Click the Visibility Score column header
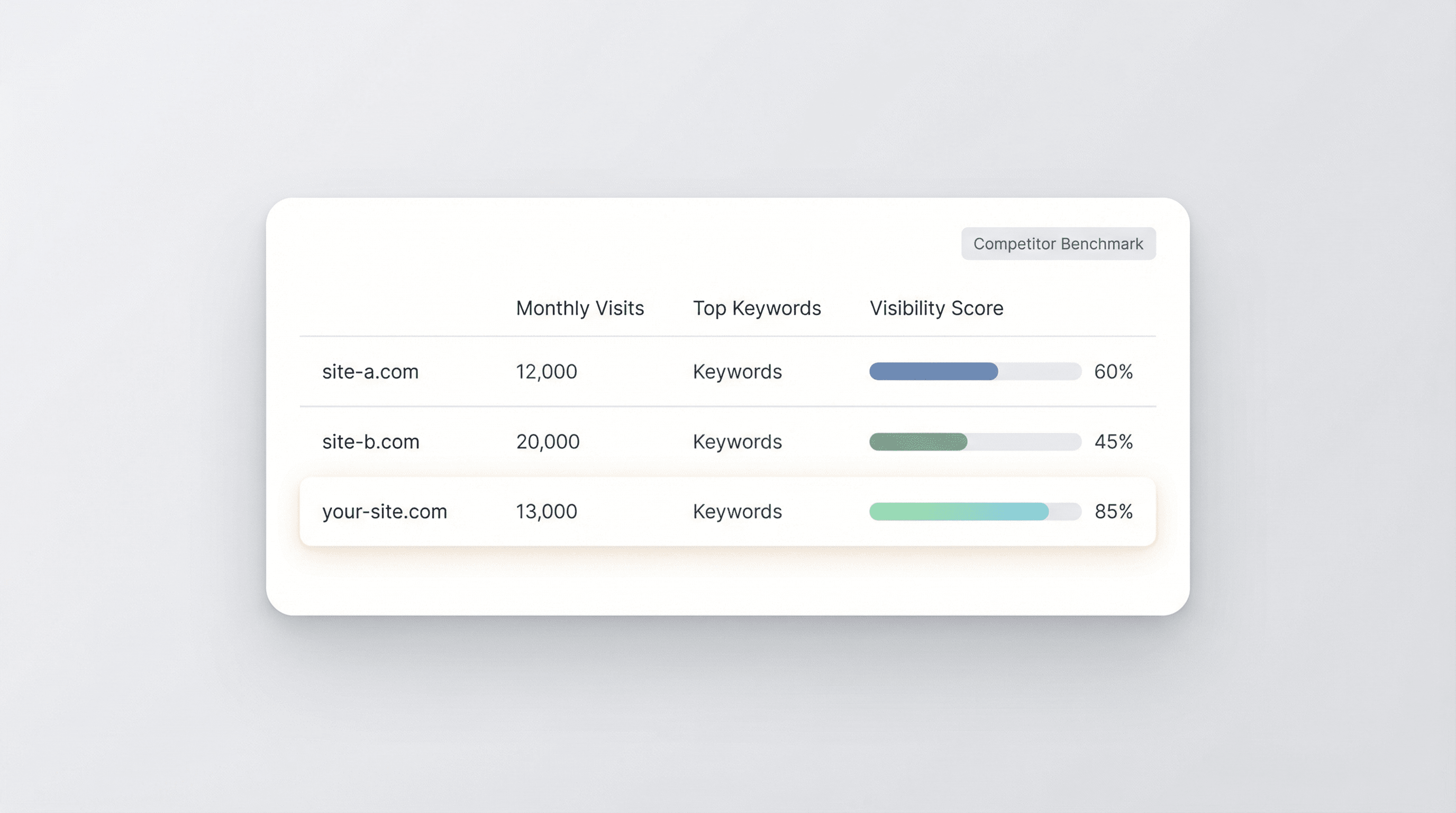Image resolution: width=1456 pixels, height=813 pixels. 936,308
